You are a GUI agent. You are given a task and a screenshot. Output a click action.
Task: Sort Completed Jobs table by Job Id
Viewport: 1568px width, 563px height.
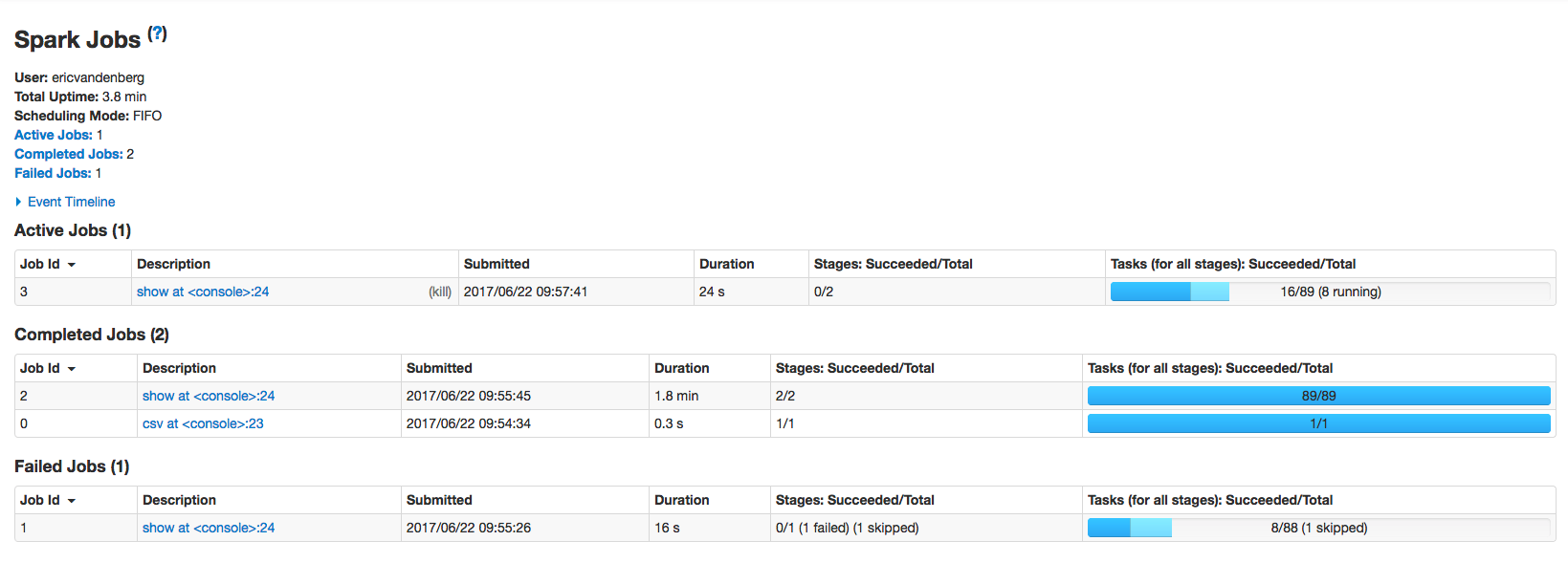pos(48,368)
